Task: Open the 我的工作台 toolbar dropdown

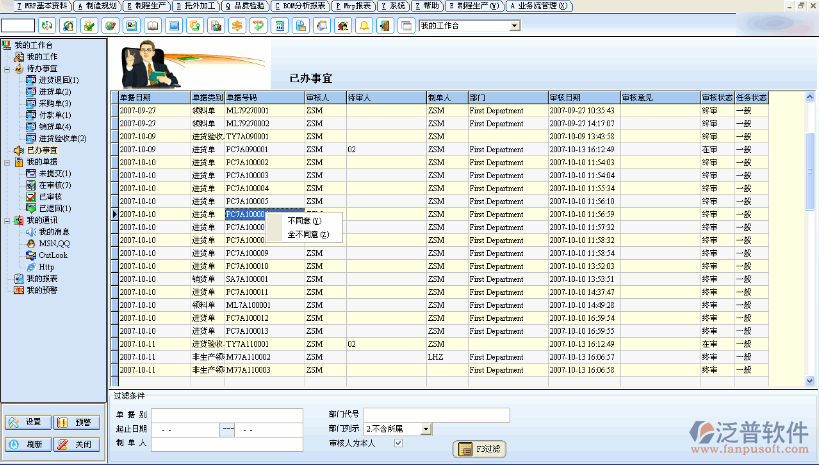Action: point(515,25)
